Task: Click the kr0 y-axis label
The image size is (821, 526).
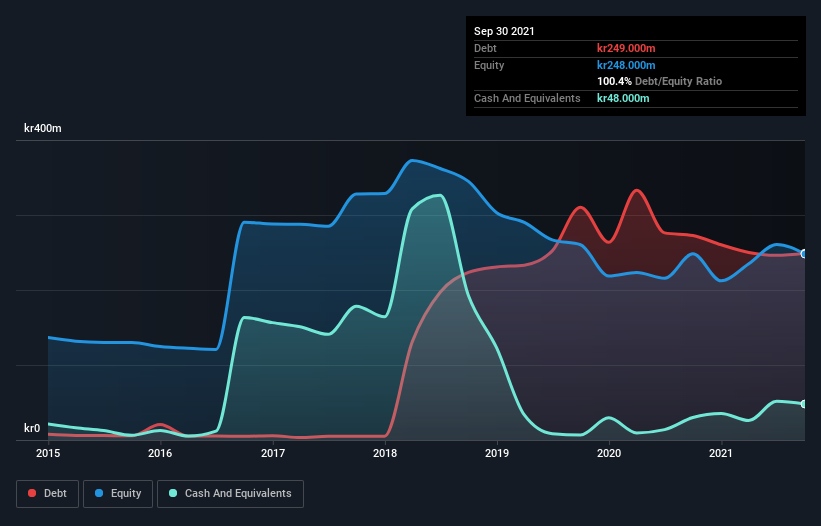Action: 32,428
